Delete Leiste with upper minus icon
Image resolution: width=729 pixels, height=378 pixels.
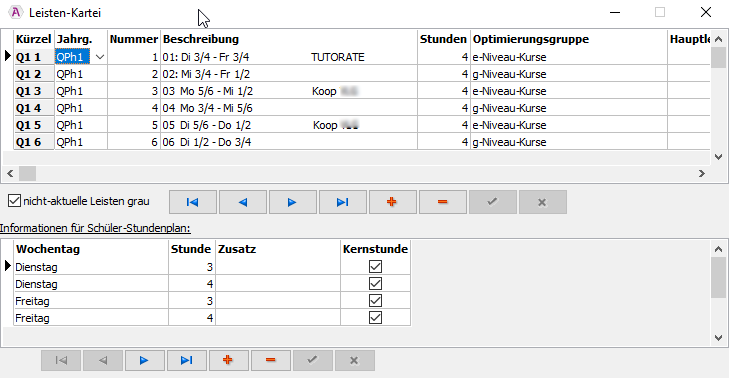pos(443,202)
